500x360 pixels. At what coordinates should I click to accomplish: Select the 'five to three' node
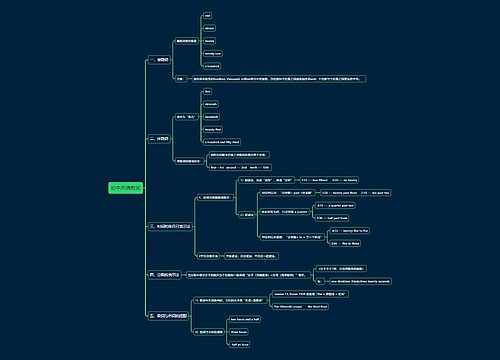pyautogui.click(x=345, y=244)
